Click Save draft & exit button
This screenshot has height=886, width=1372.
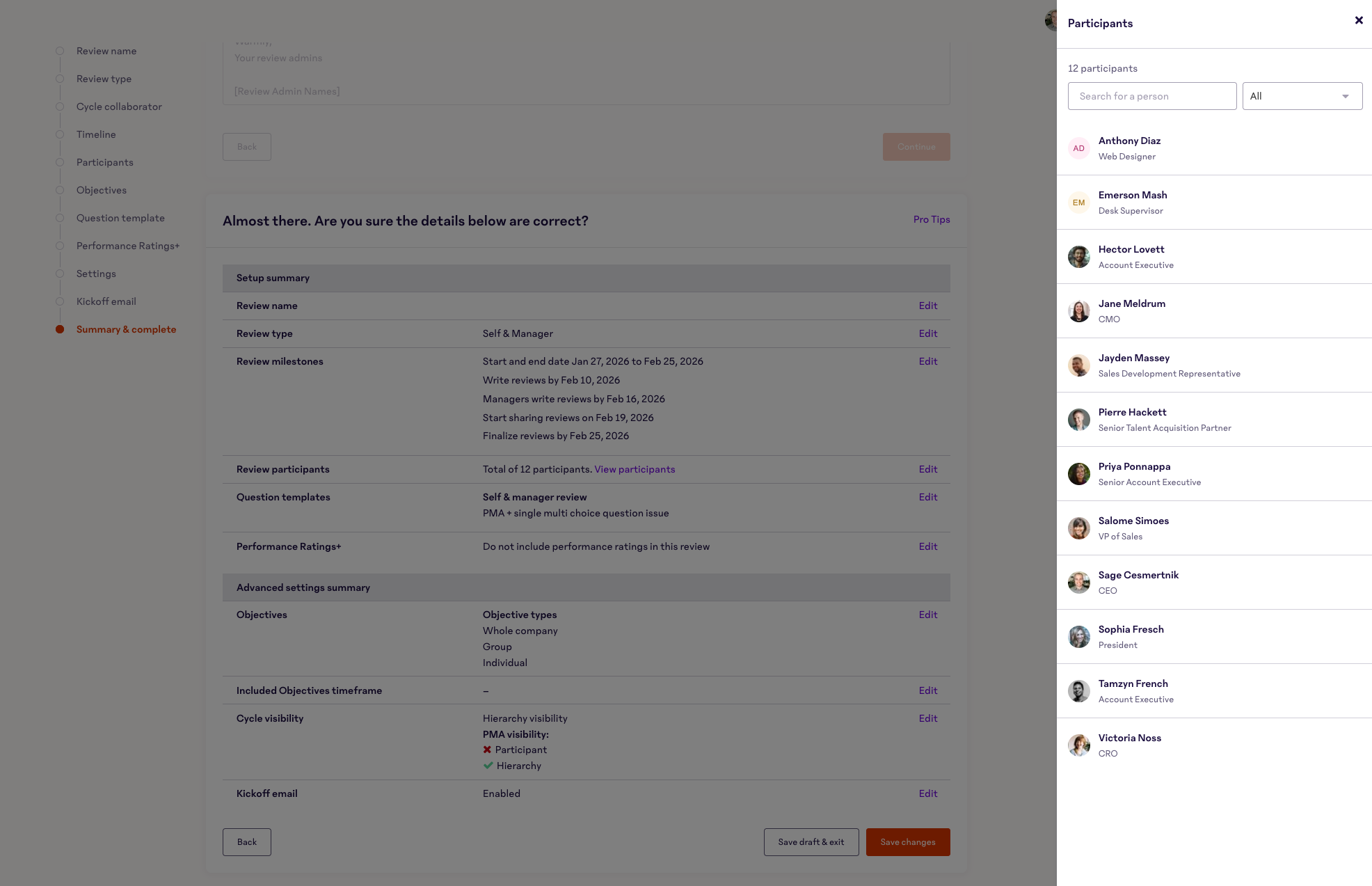click(811, 842)
